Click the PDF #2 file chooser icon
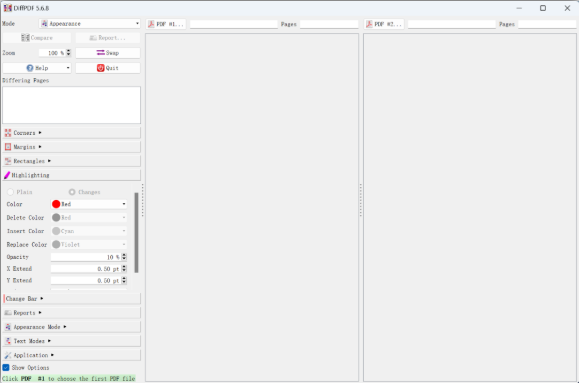Viewport: 579px width, 383px height. point(369,24)
